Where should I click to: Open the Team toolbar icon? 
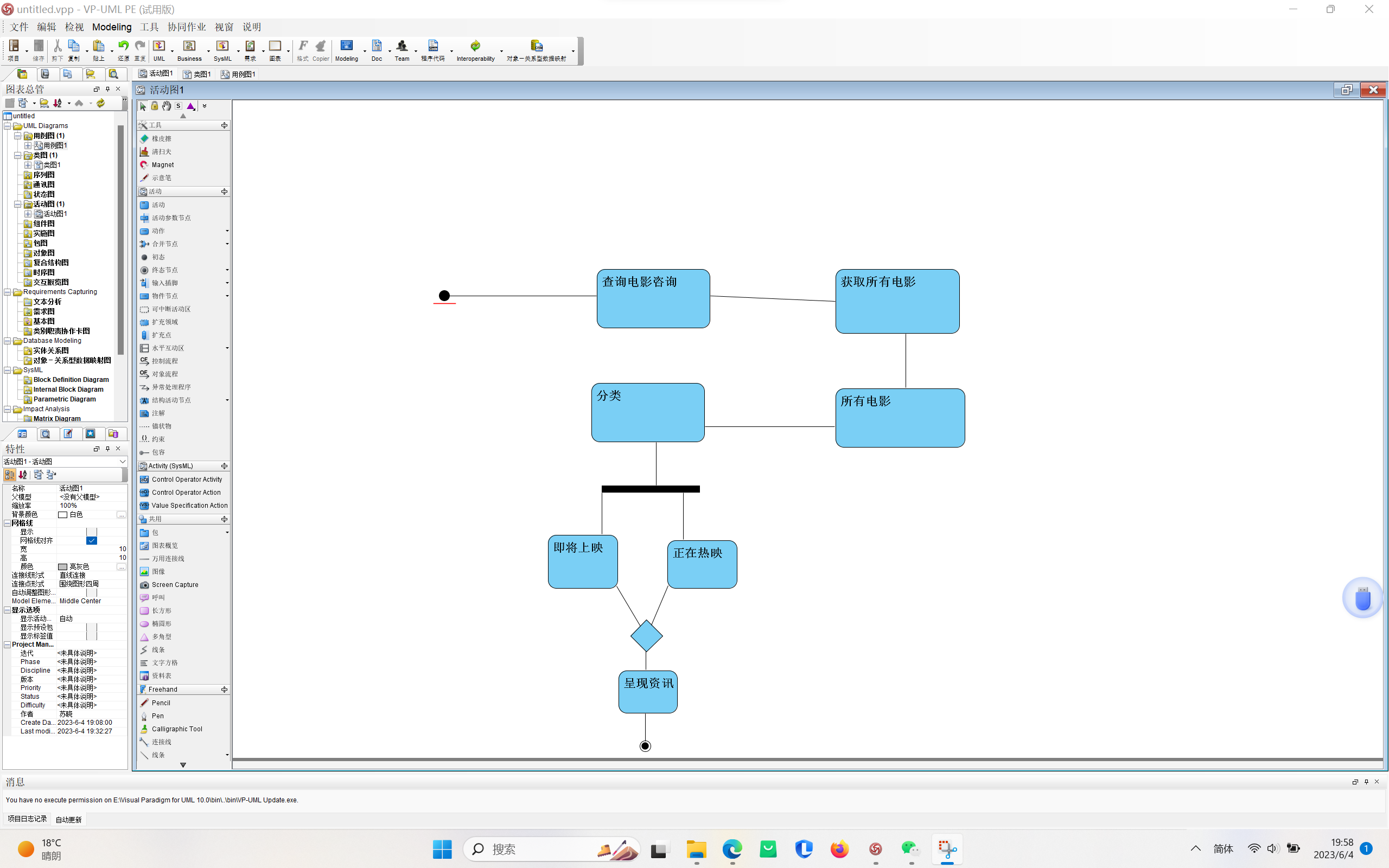coord(402,49)
